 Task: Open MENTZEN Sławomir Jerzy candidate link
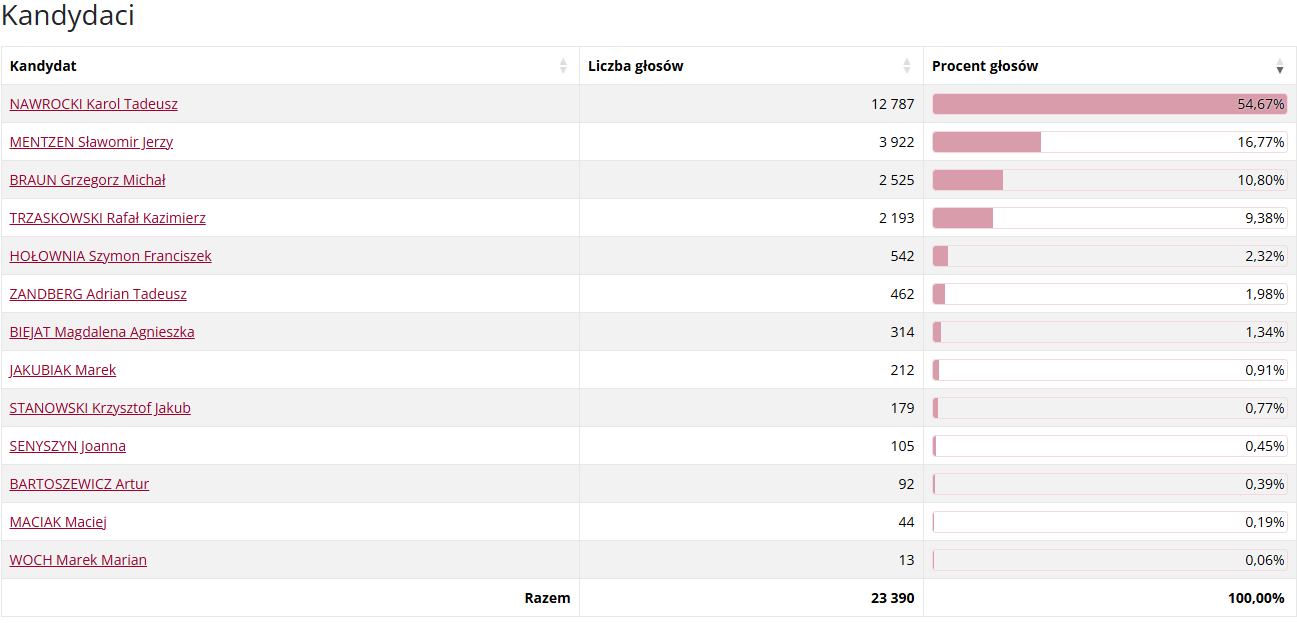91,142
